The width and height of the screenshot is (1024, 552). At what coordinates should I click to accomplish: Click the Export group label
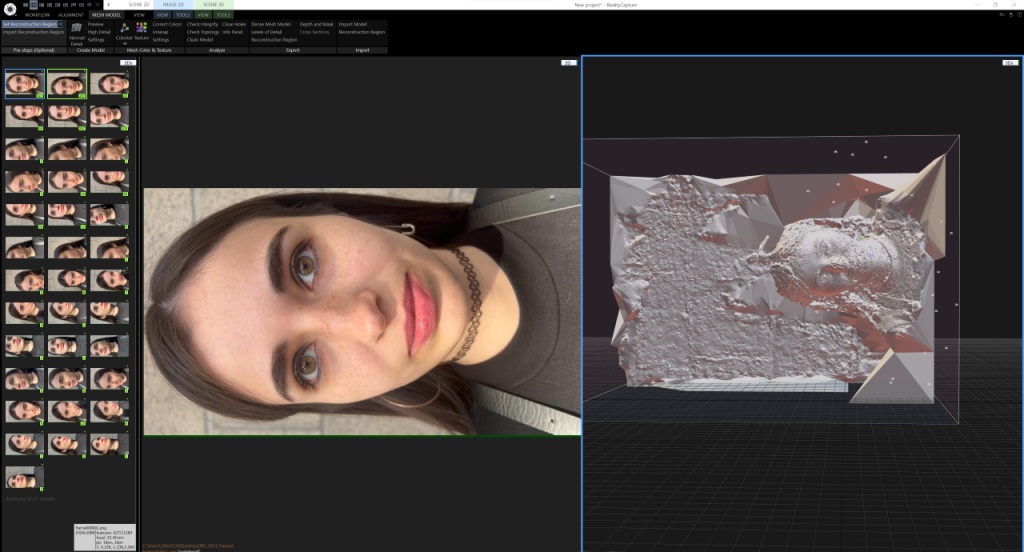pyautogui.click(x=293, y=50)
